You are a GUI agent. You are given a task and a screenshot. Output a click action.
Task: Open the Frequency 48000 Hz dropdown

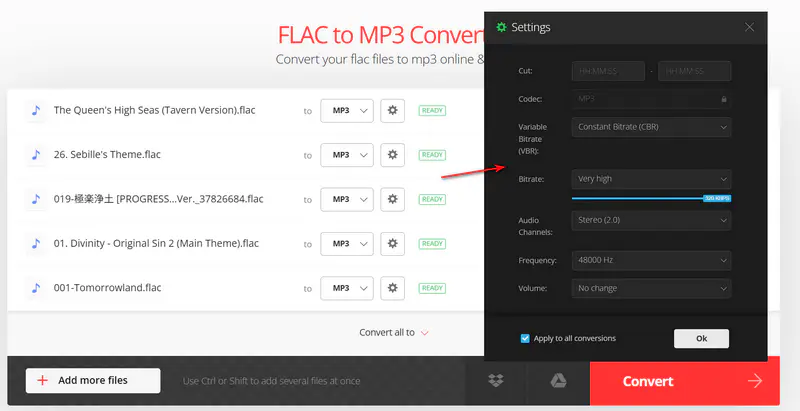click(652, 261)
